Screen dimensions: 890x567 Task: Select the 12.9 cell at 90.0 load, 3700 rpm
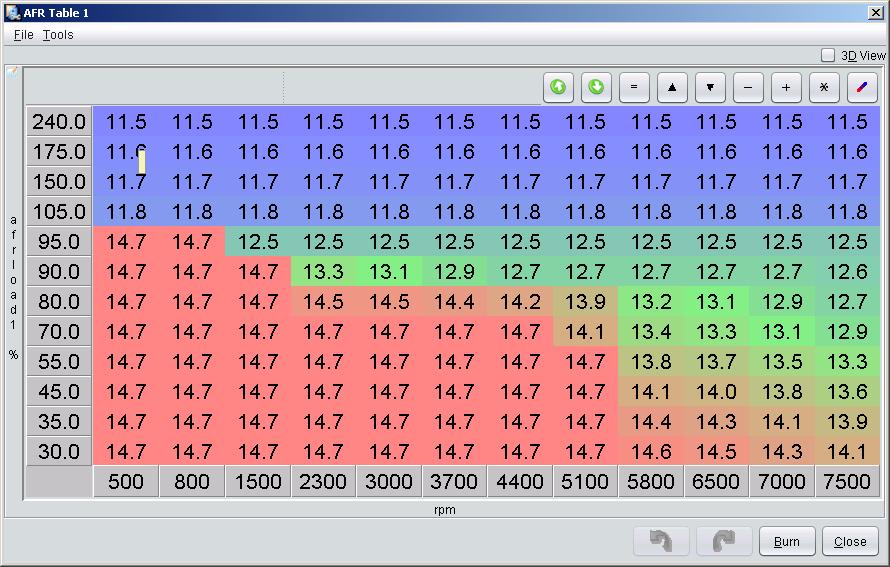pos(454,271)
